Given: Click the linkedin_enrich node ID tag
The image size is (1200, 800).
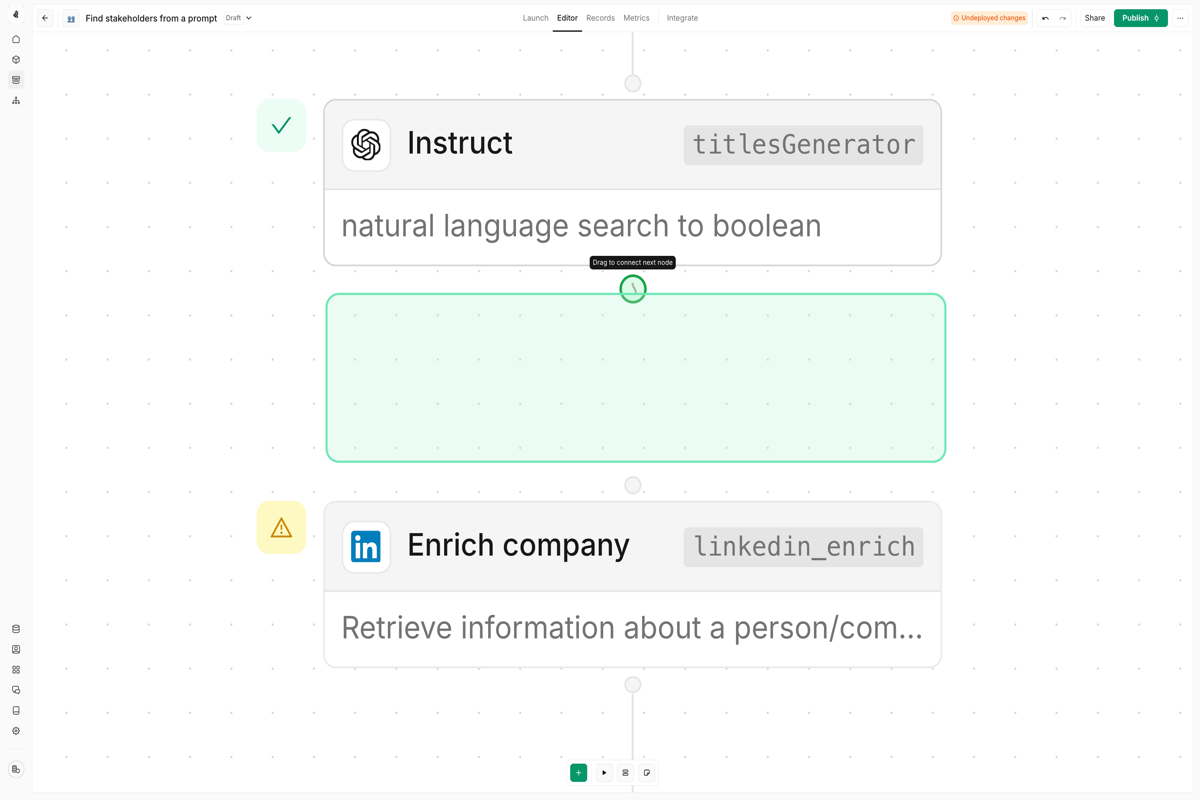Looking at the screenshot, I should point(803,547).
